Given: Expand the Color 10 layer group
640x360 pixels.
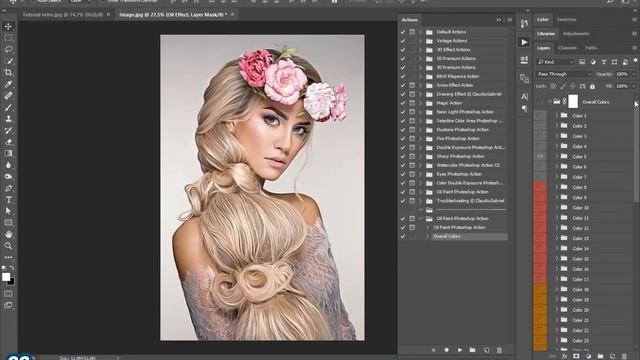Looking at the screenshot, I should (557, 207).
